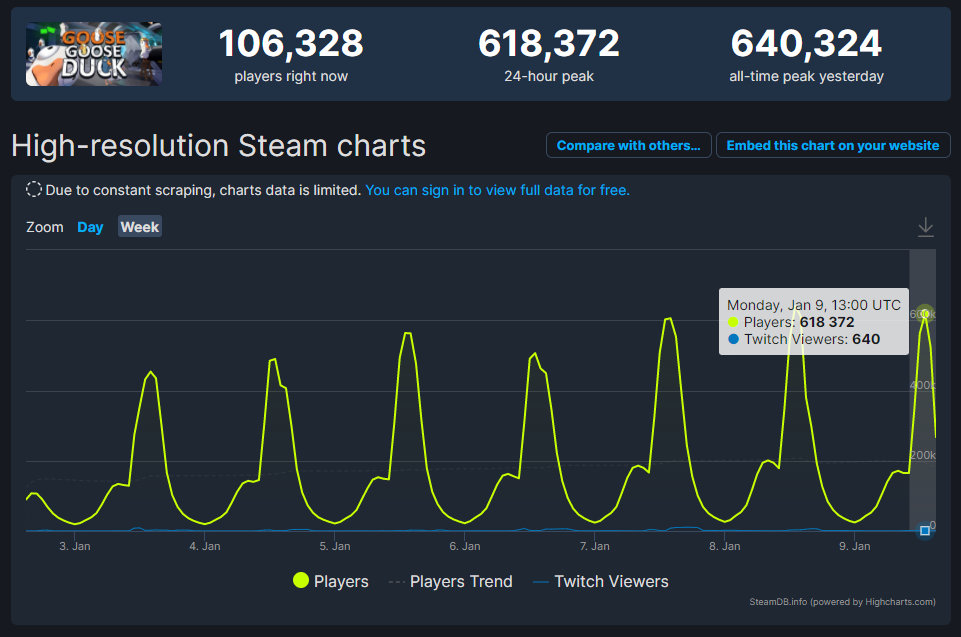
Task: Click the 8. Jan label on the time axis
Action: click(724, 546)
